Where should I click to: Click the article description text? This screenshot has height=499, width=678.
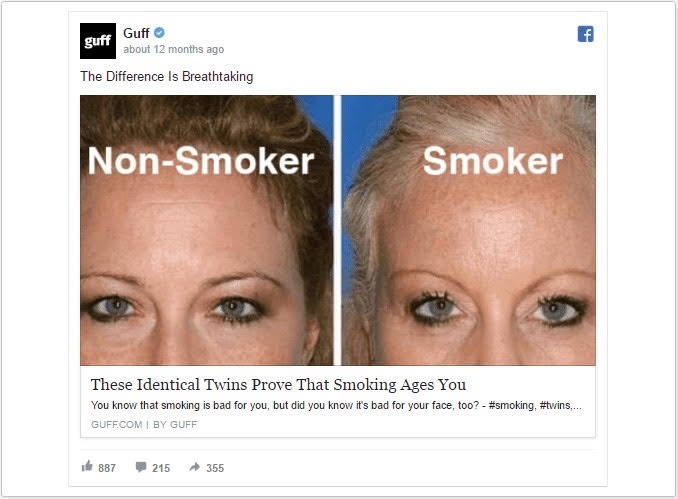pos(336,406)
